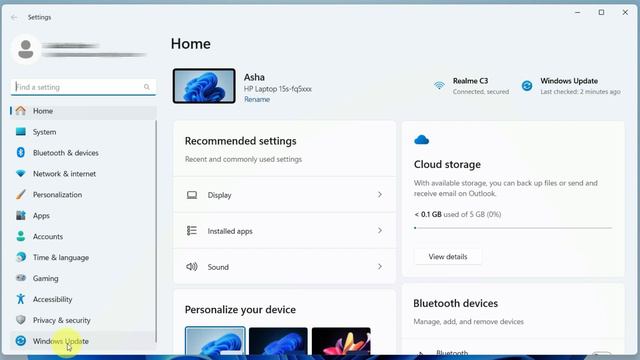Open Gaming settings
This screenshot has width=640, height=360.
coord(83,278)
